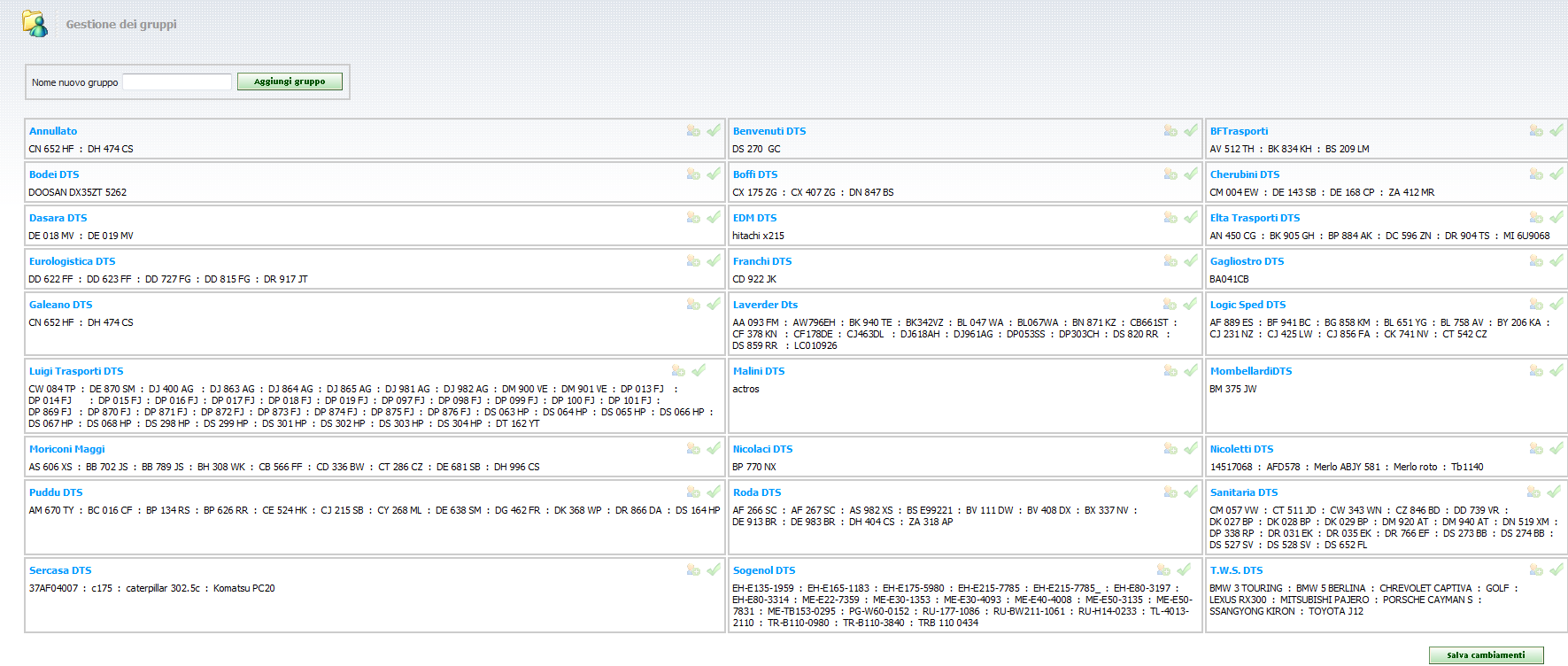Screen dimensions: 1568x666
Task: Open the Luigi Trasporti DTS link
Action: 76,371
